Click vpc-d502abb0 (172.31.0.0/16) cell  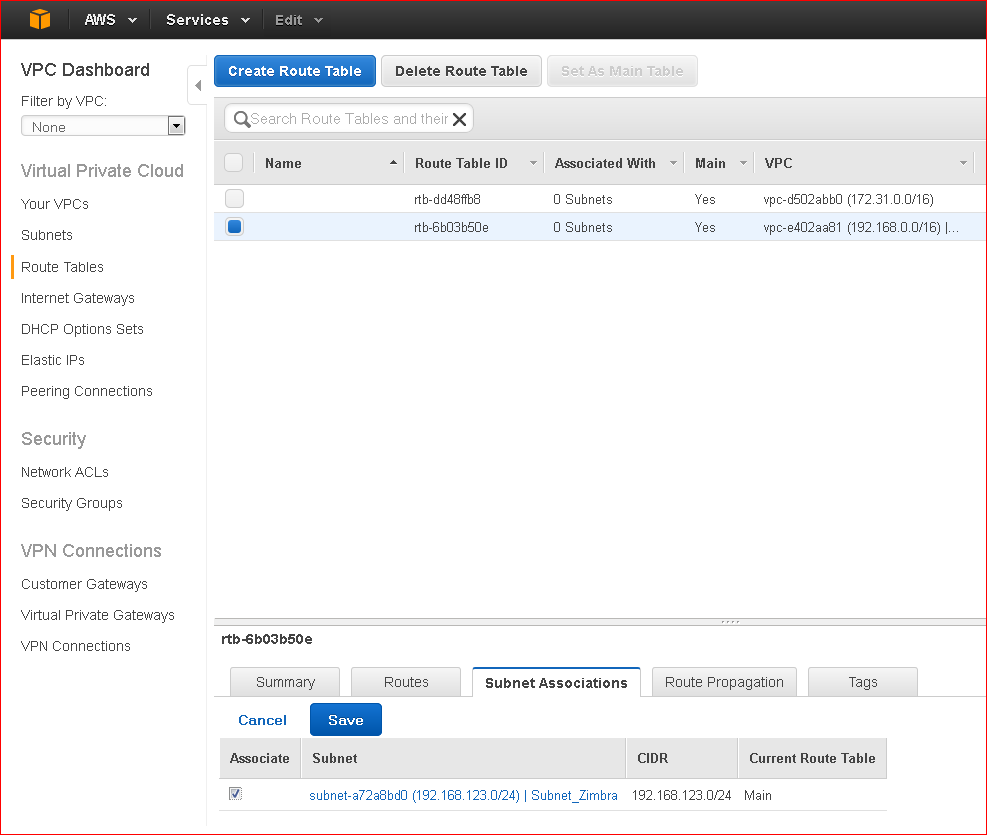coord(848,199)
